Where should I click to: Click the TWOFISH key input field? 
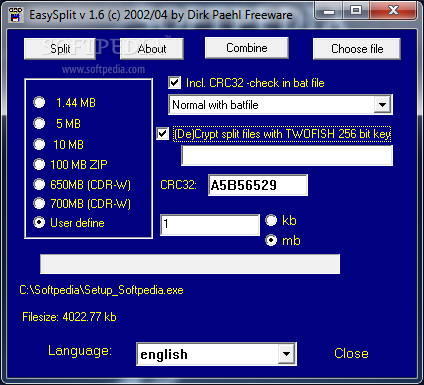point(287,156)
